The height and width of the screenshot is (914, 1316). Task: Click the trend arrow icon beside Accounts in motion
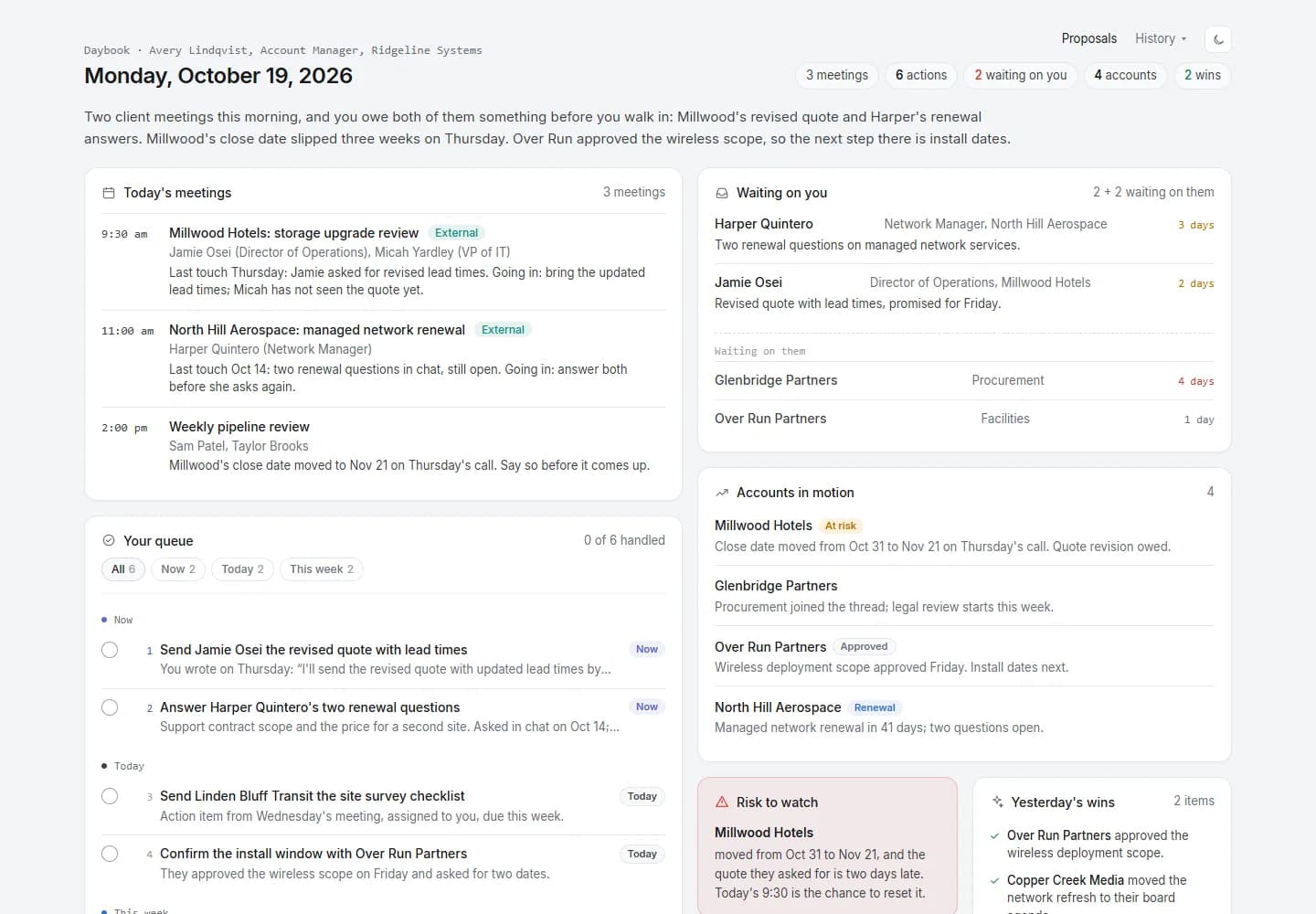click(x=722, y=493)
